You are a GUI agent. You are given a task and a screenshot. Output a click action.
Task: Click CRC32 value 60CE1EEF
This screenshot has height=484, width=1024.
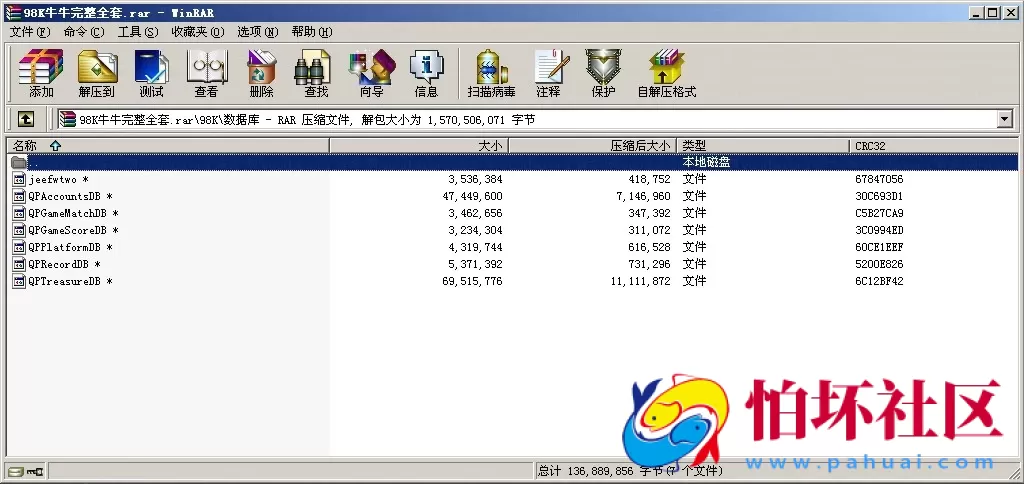[x=879, y=248]
